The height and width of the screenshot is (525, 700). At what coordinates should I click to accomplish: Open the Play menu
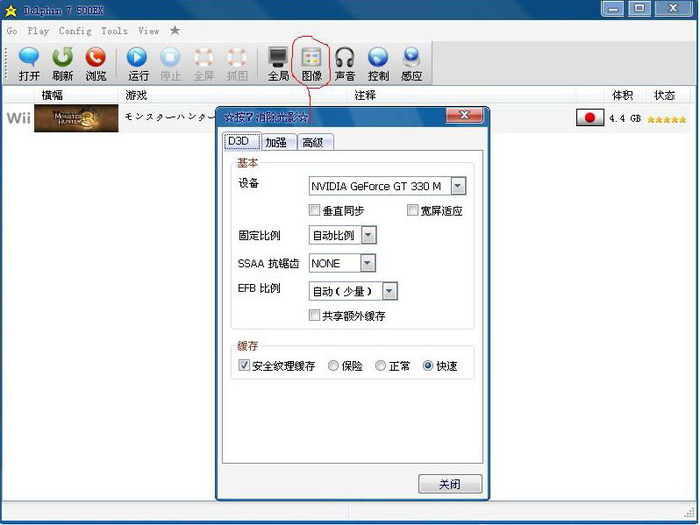pyautogui.click(x=38, y=31)
